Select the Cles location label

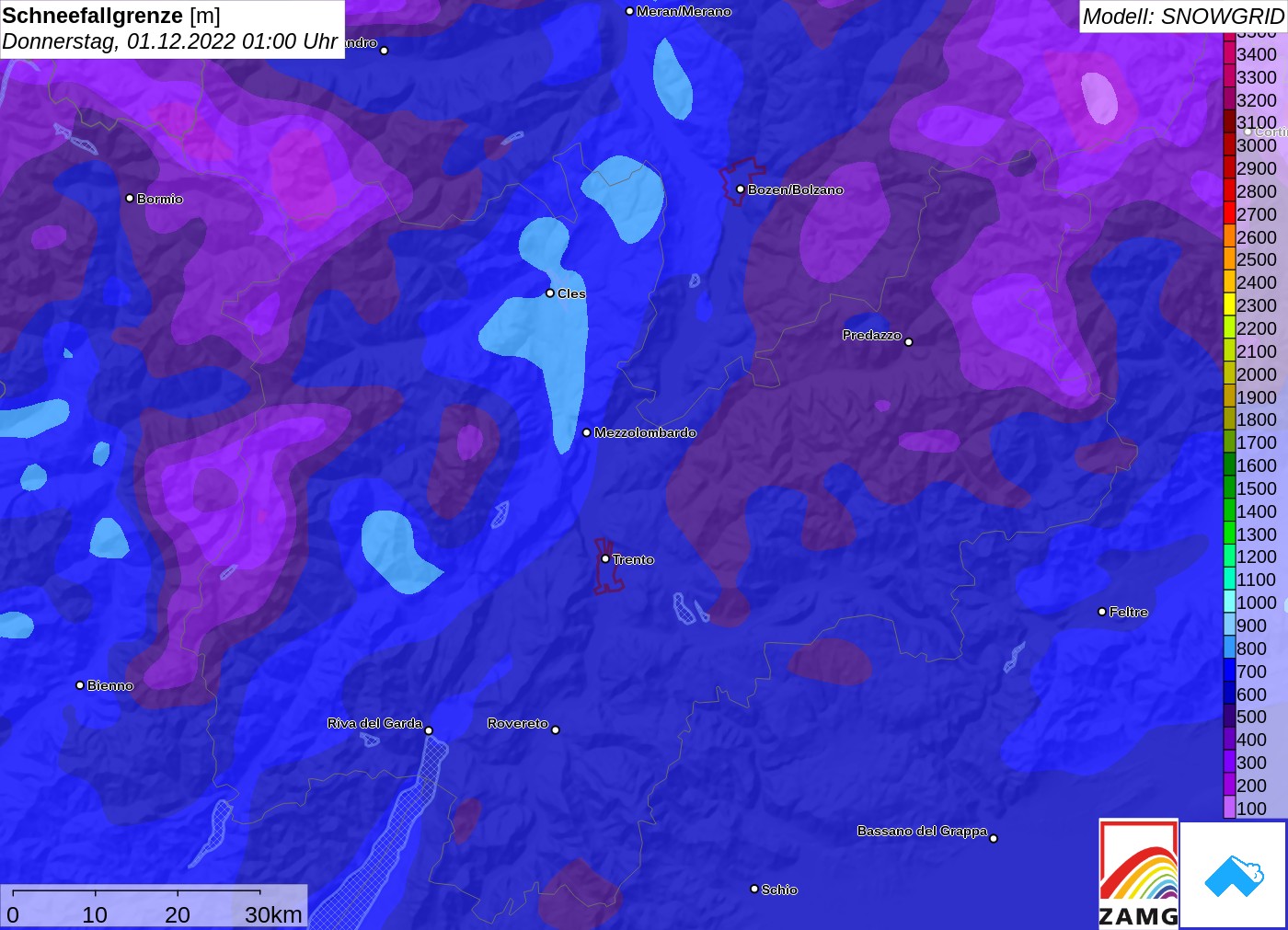571,293
